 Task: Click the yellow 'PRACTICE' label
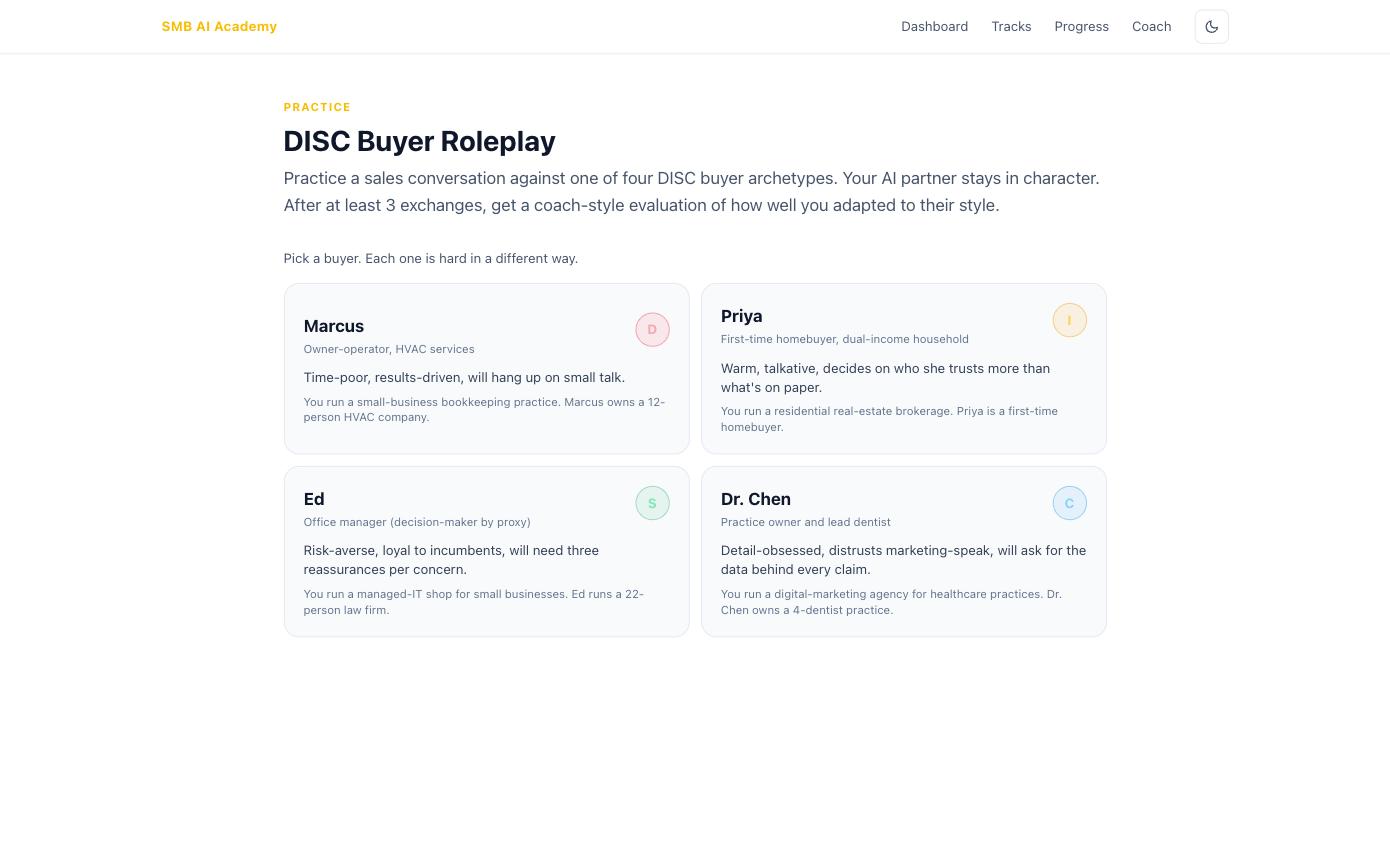[x=317, y=107]
